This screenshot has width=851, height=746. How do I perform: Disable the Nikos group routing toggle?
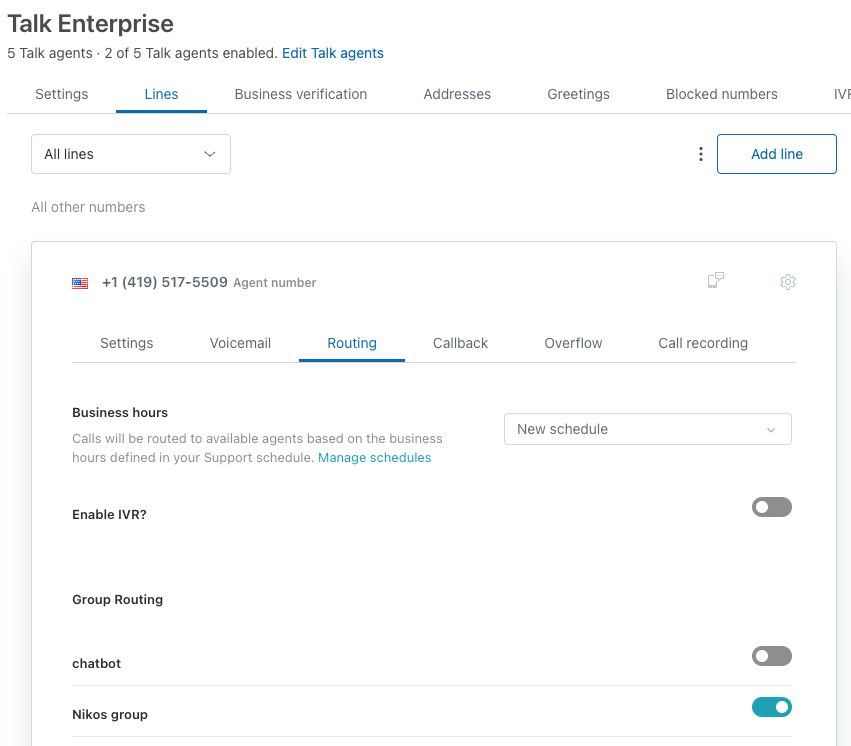[x=771, y=707]
